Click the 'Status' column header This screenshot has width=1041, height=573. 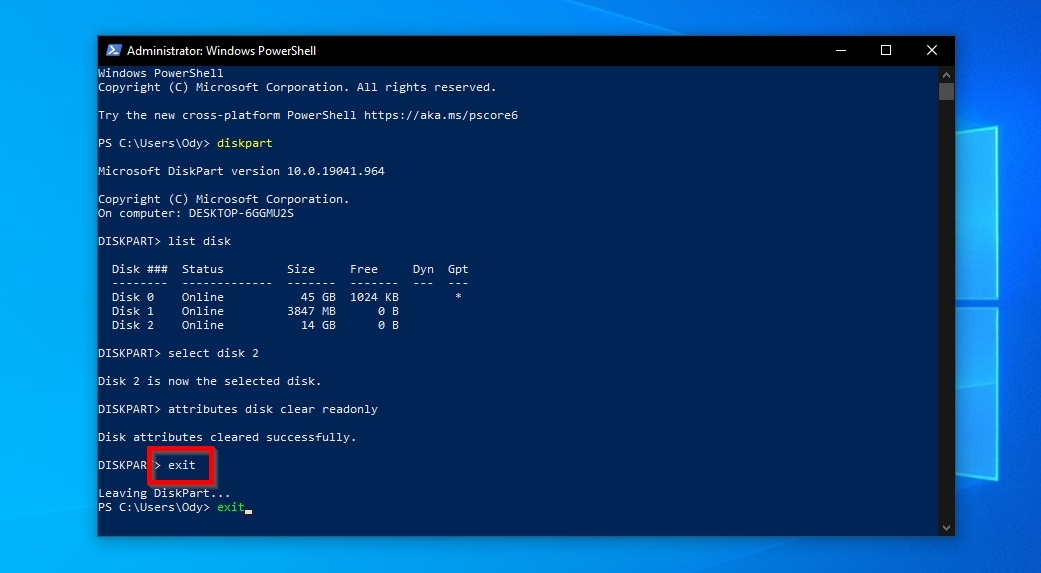[x=202, y=269]
